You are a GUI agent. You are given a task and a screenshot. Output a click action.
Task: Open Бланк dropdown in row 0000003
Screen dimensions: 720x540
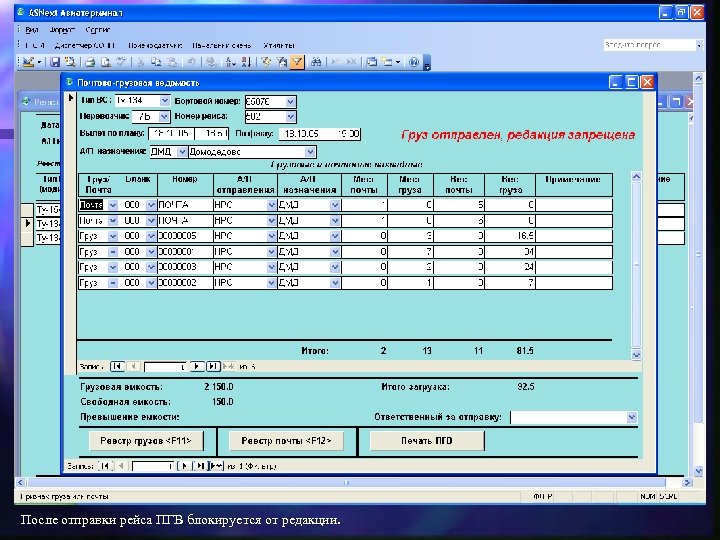151,267
